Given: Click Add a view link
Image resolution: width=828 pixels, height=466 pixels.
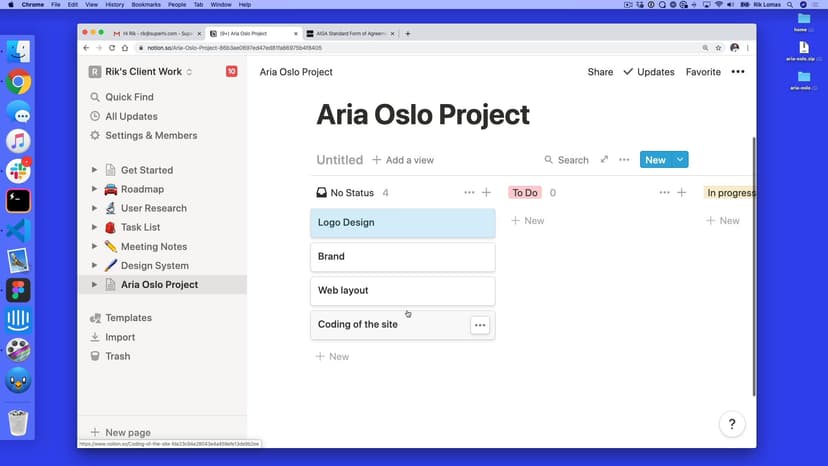Looking at the screenshot, I should tap(402, 160).
